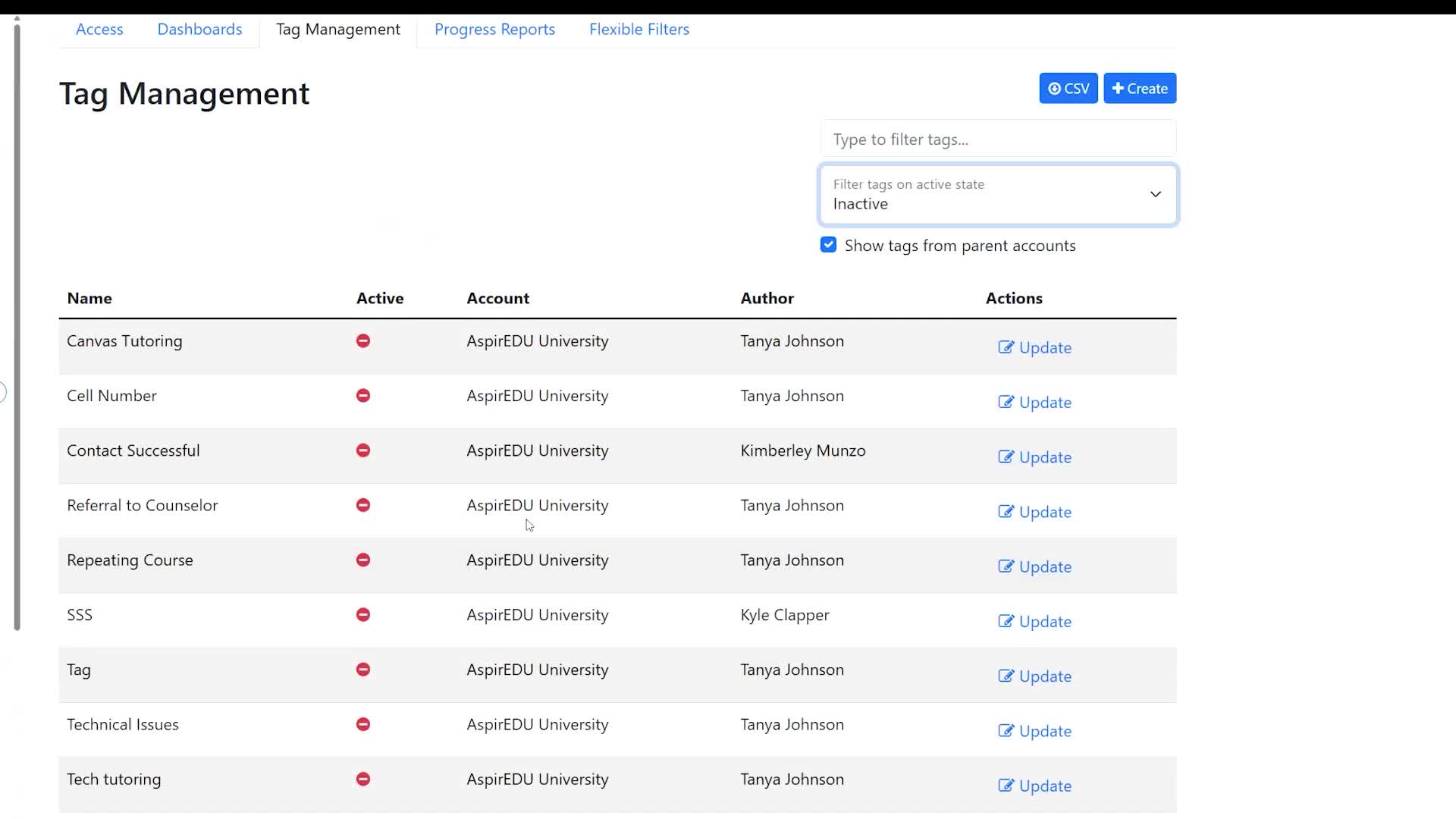
Task: Focus the Type to filter tags field
Action: 998,140
